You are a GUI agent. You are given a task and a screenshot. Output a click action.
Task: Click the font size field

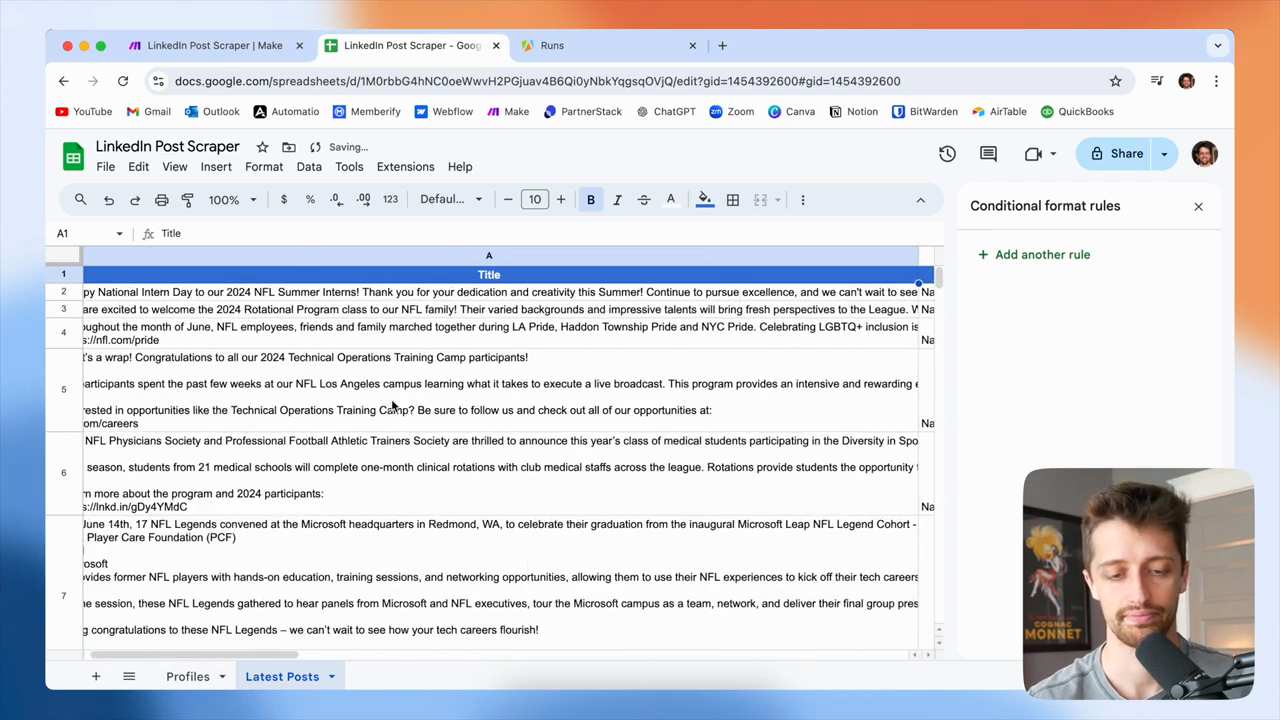(535, 200)
